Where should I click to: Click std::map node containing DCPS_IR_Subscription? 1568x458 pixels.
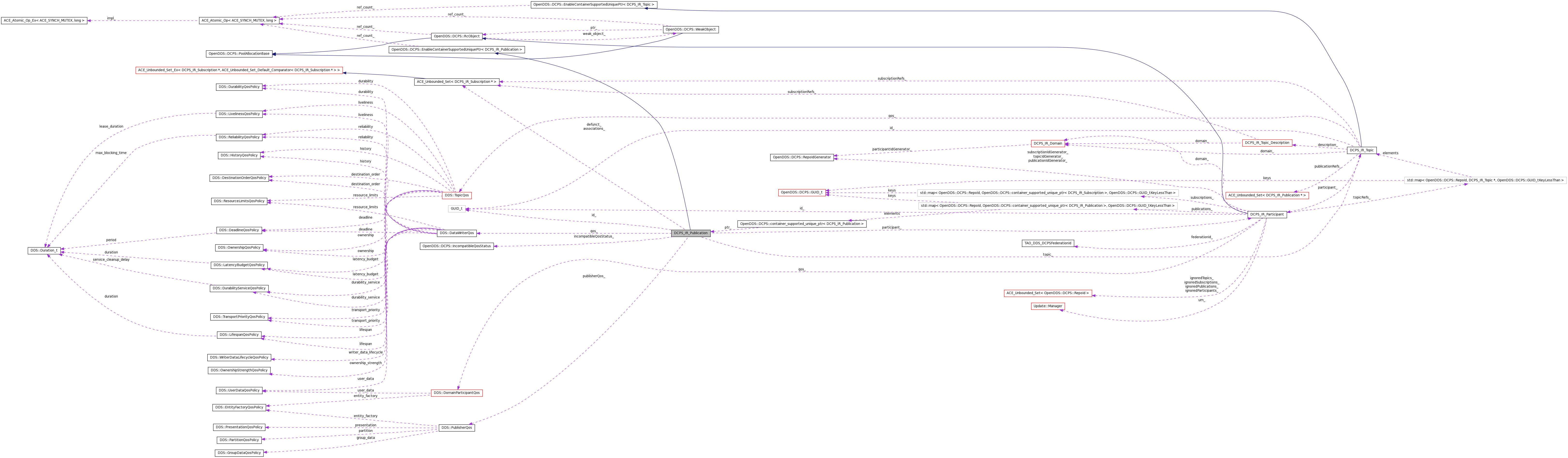click(x=1048, y=193)
